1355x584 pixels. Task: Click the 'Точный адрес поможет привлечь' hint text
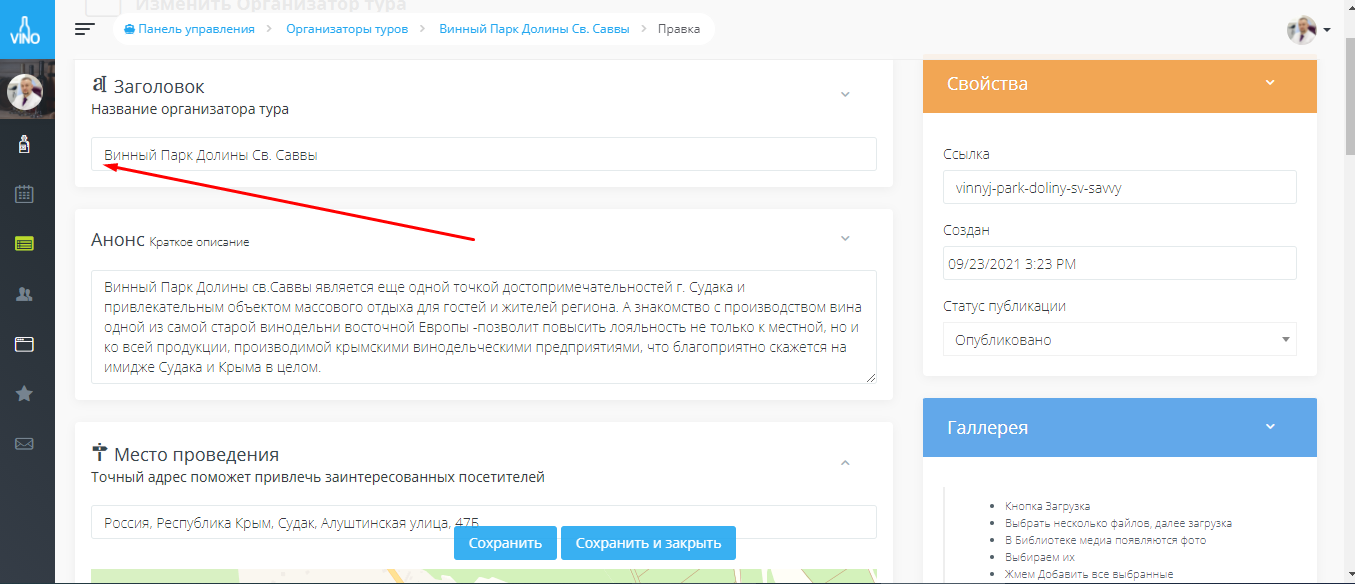tap(318, 477)
